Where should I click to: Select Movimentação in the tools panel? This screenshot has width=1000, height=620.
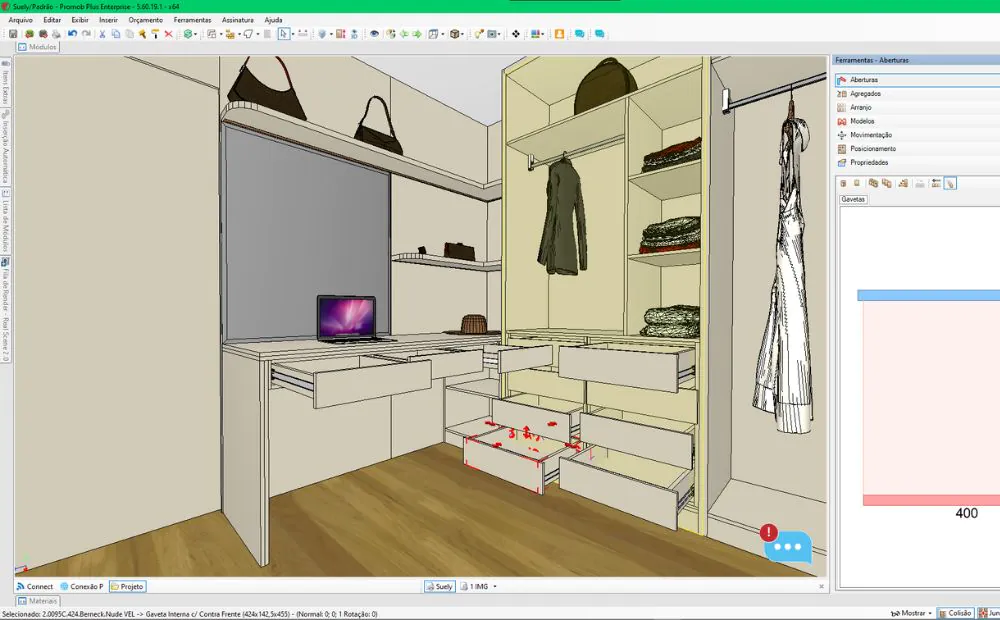click(x=870, y=135)
